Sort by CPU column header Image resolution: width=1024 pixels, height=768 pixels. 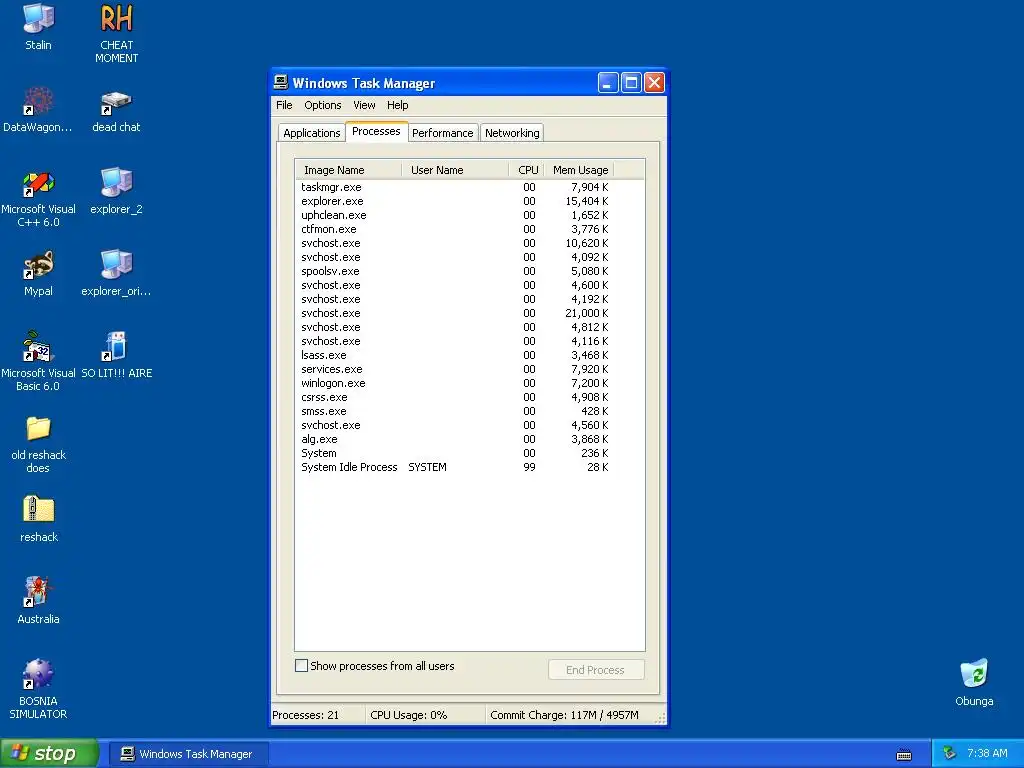[526, 170]
